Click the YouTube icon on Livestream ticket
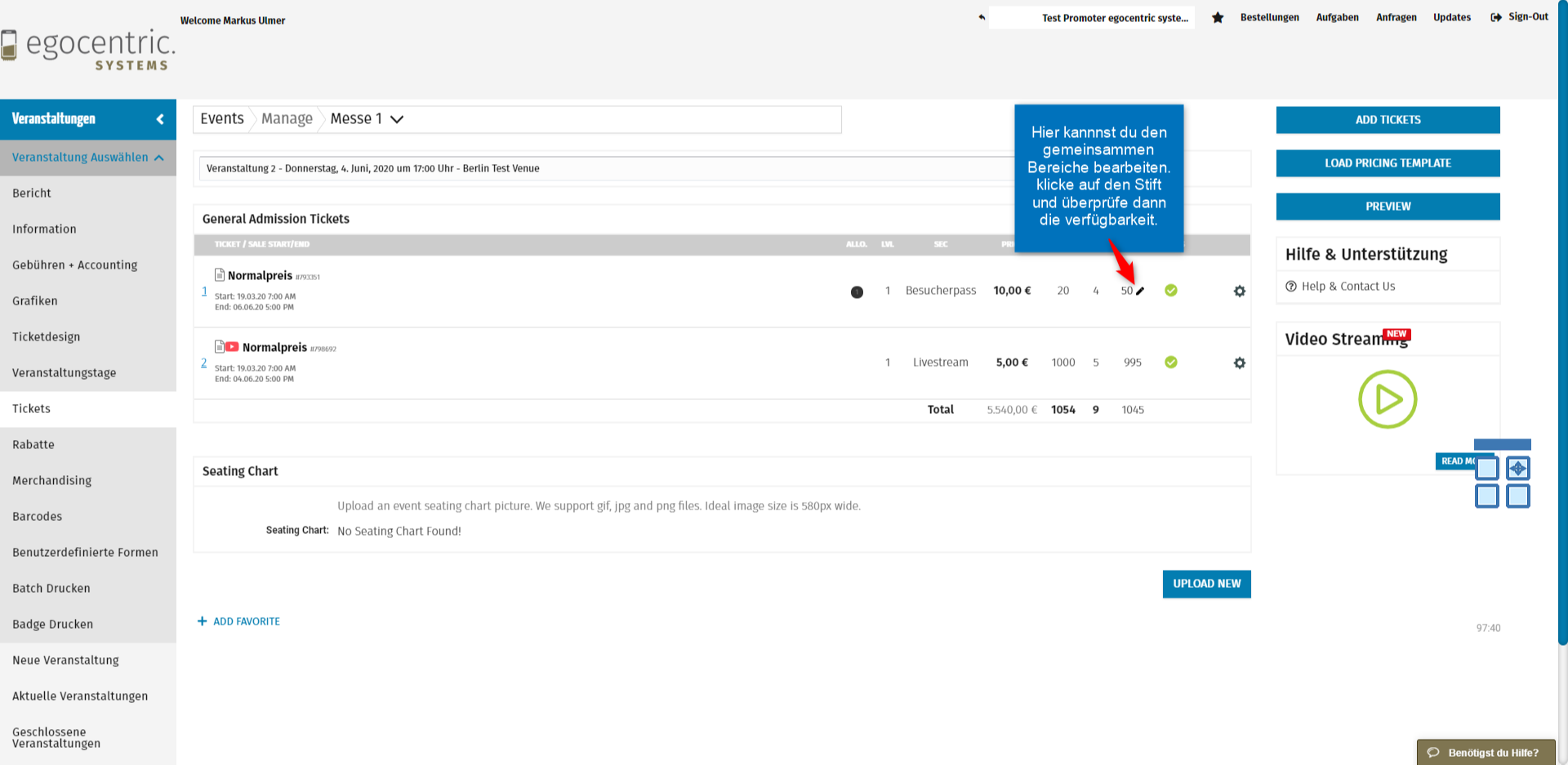Screen dimensions: 1568x765 pos(232,347)
